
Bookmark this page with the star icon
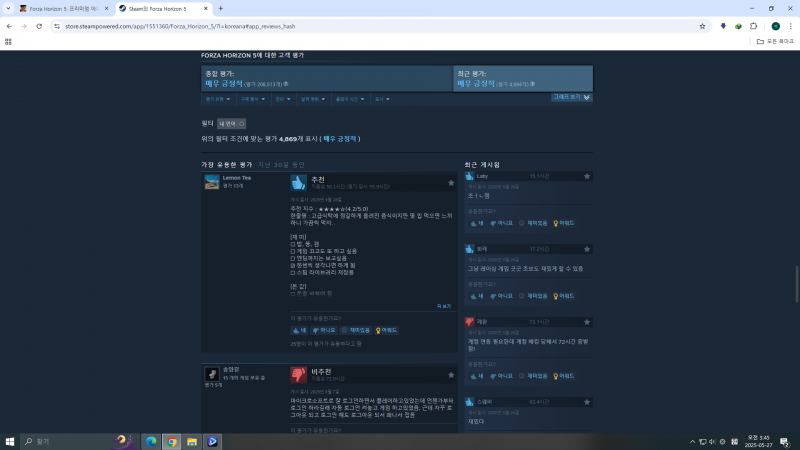(x=702, y=26)
